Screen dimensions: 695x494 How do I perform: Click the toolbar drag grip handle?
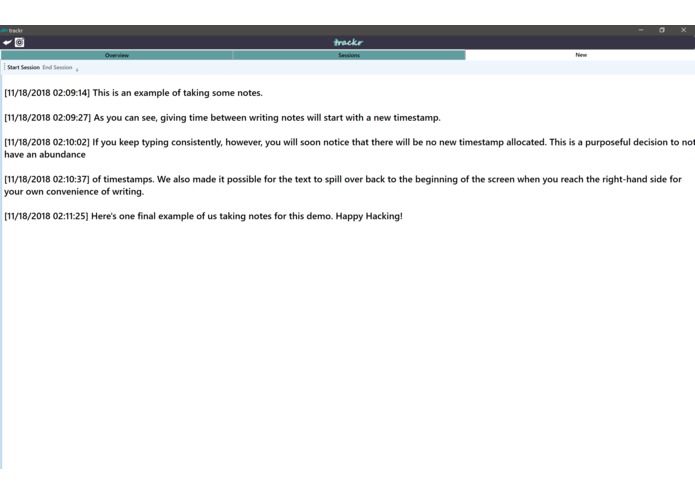pyautogui.click(x=4, y=67)
